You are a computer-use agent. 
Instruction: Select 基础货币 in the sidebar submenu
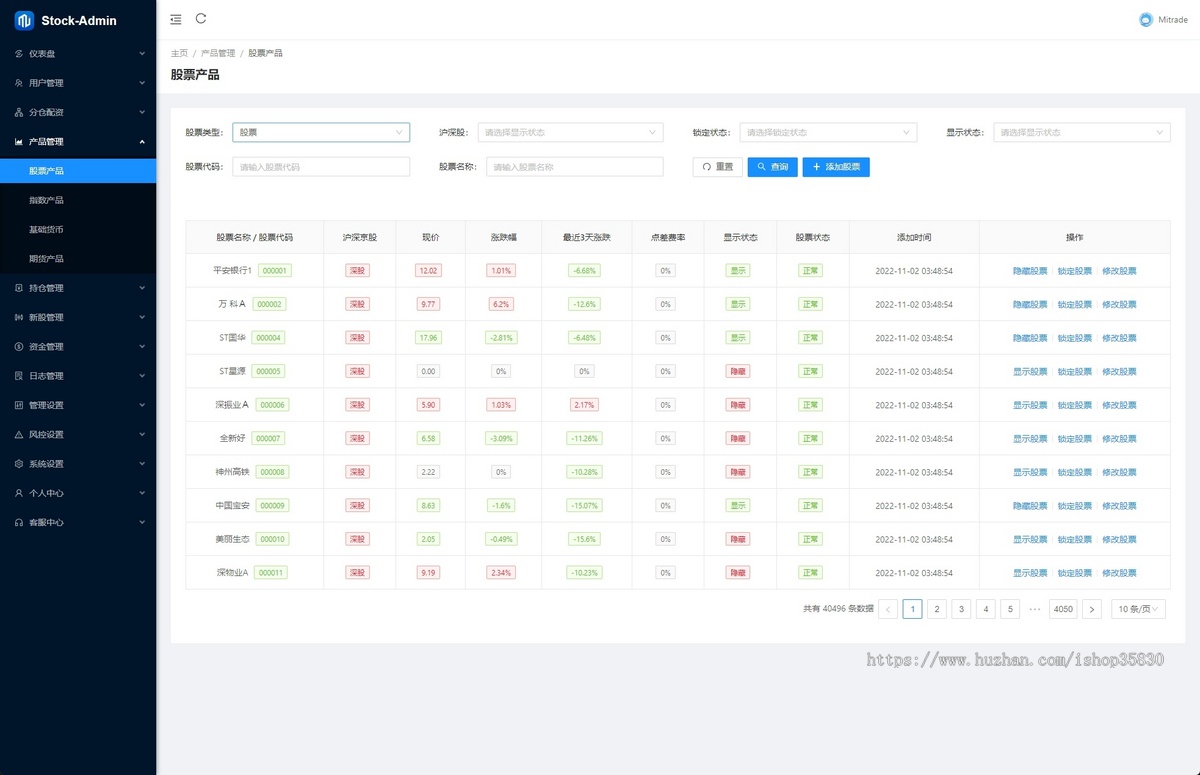[78, 230]
